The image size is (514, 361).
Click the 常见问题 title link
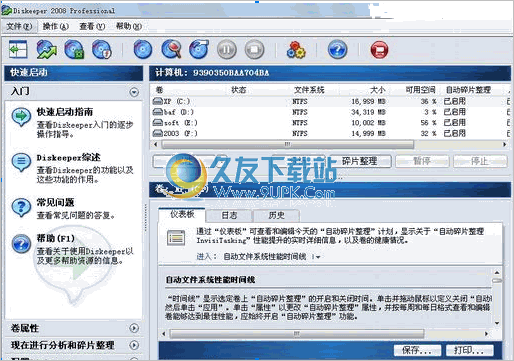pyautogui.click(x=55, y=202)
